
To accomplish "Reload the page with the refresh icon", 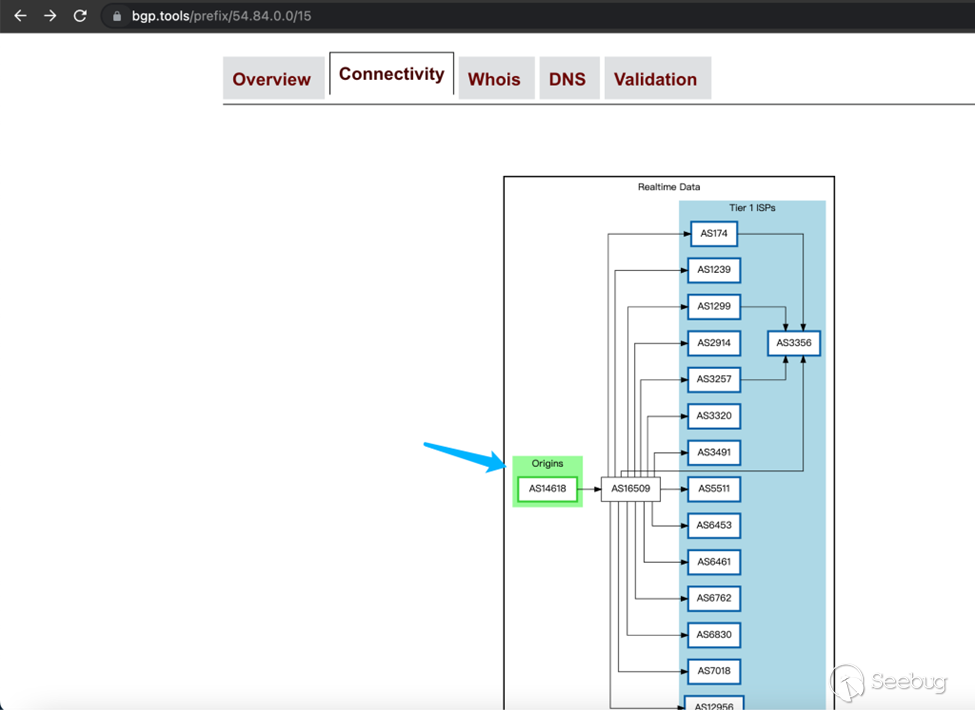I will click(80, 16).
